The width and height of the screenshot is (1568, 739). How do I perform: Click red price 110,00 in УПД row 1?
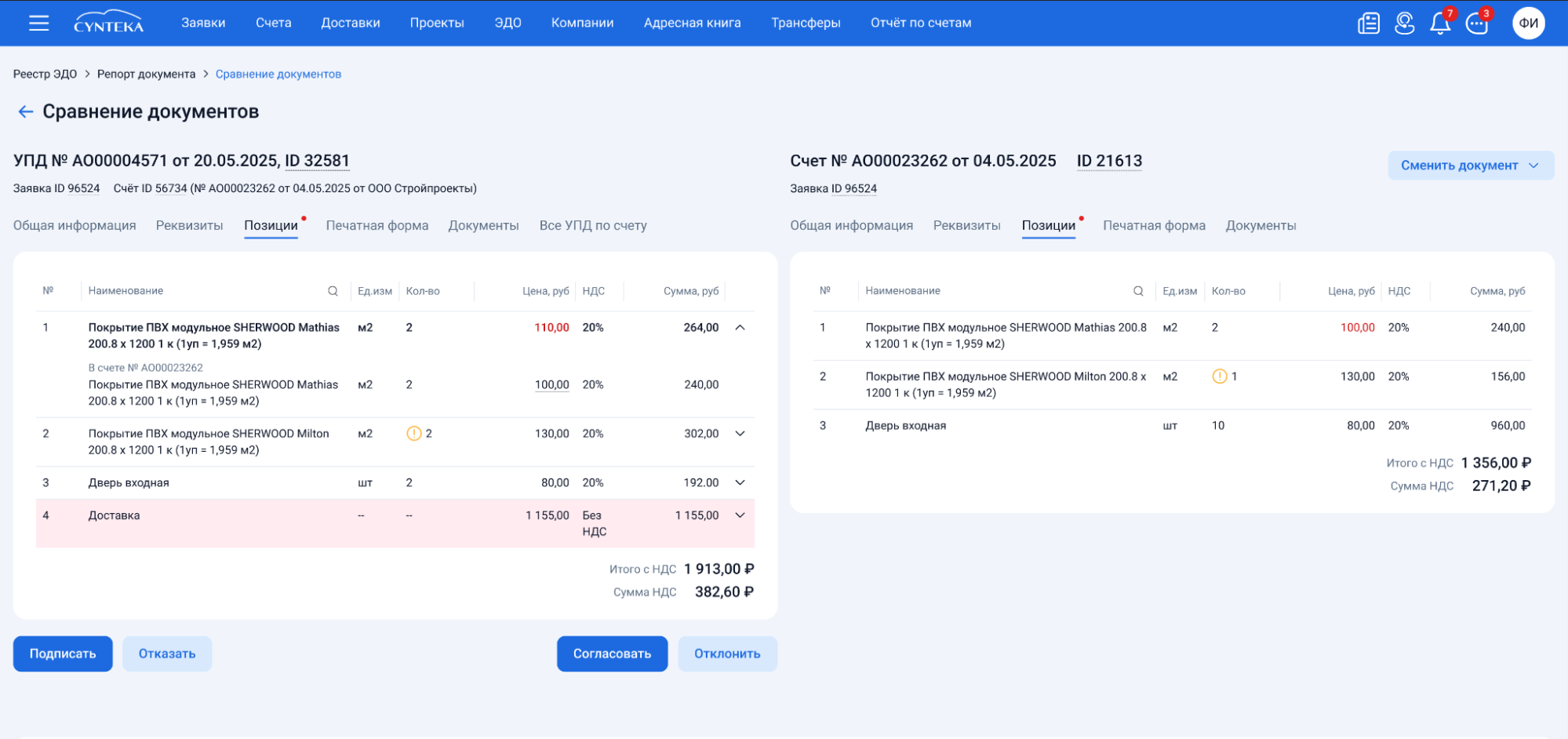(x=551, y=327)
